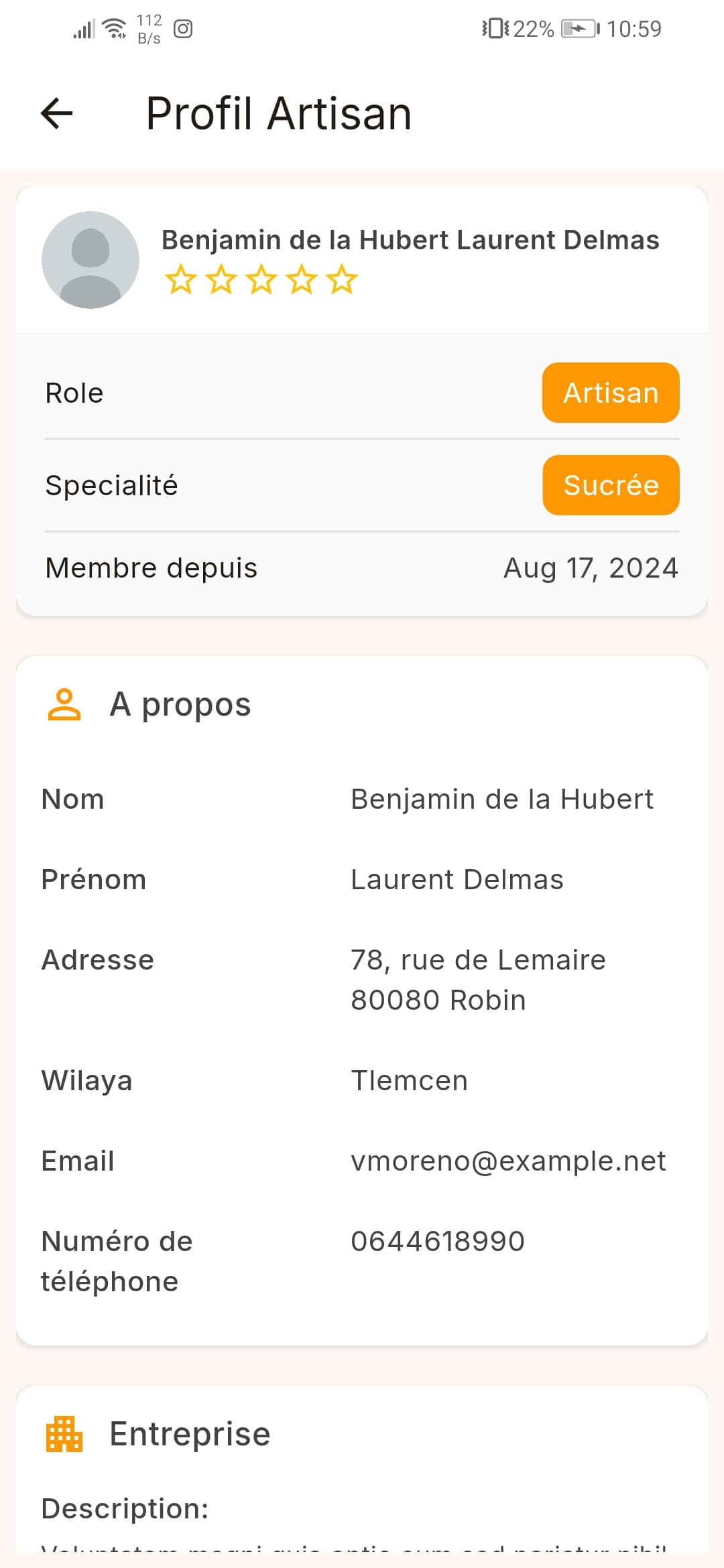Tap the first rating star
Screen dimensions: 724x1568
click(x=180, y=279)
